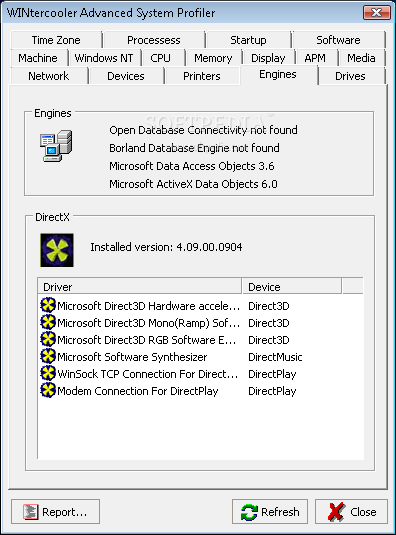
Task: Open the Machine tab
Action: coord(38,58)
